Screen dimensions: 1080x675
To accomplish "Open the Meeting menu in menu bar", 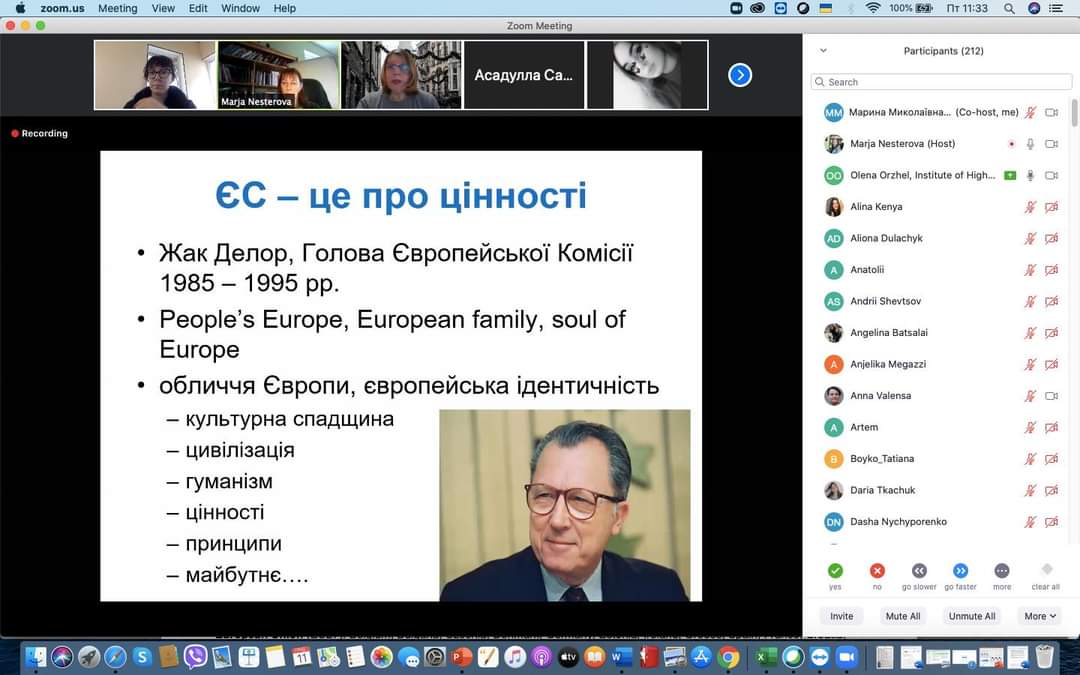I will point(117,8).
